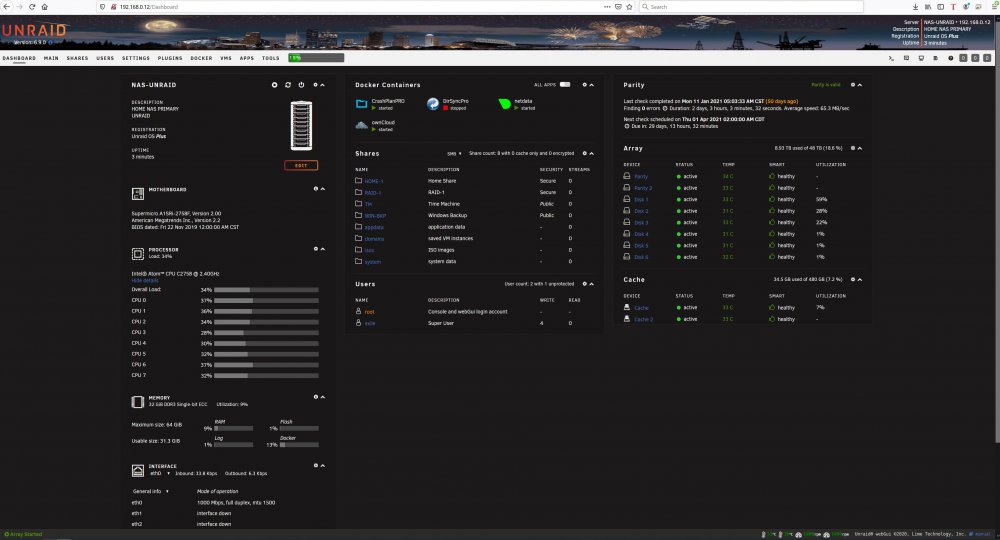1000x540 pixels.
Task: Click the netdata container icon
Action: coord(504,104)
